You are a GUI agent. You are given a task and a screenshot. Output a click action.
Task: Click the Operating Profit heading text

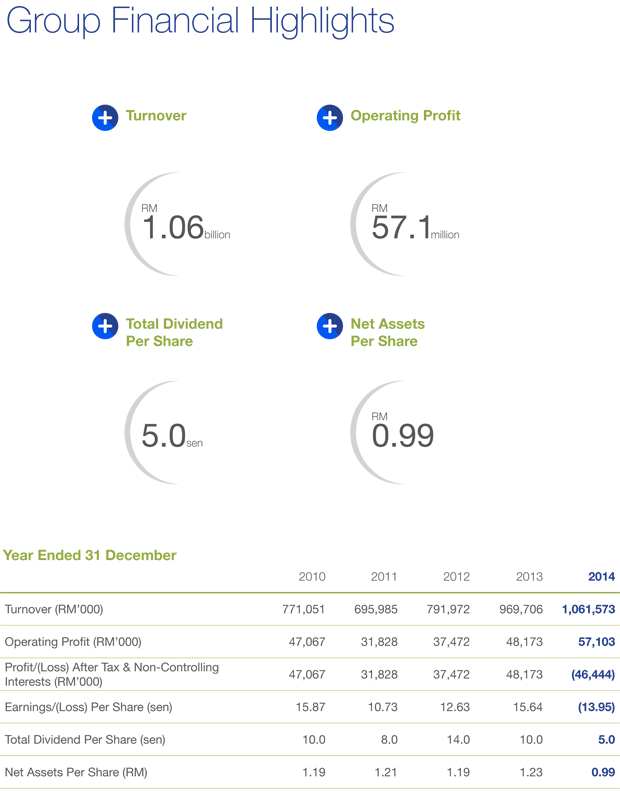[405, 116]
